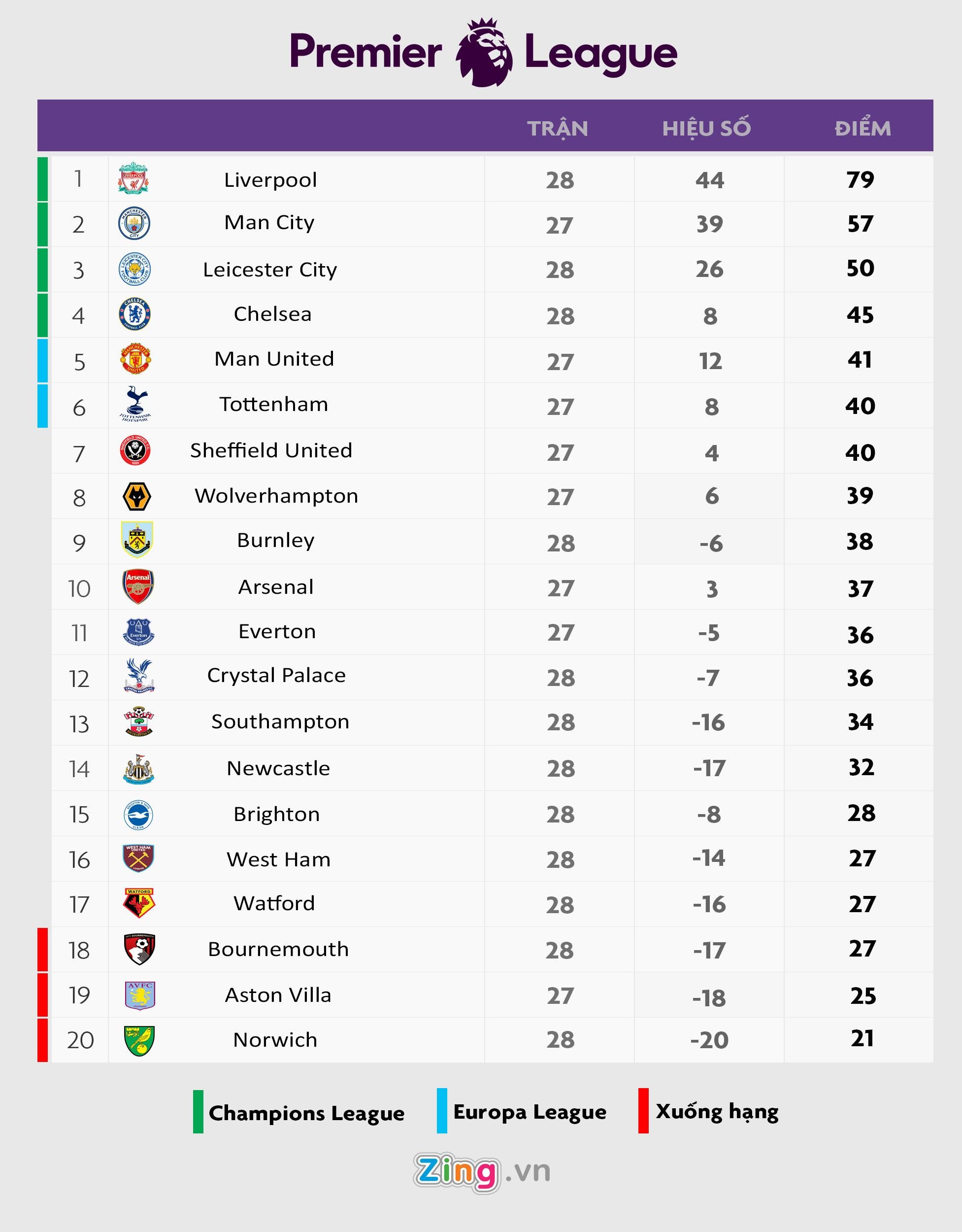Click the Man City club crest
Viewport: 962px width, 1232px height.
(x=134, y=223)
